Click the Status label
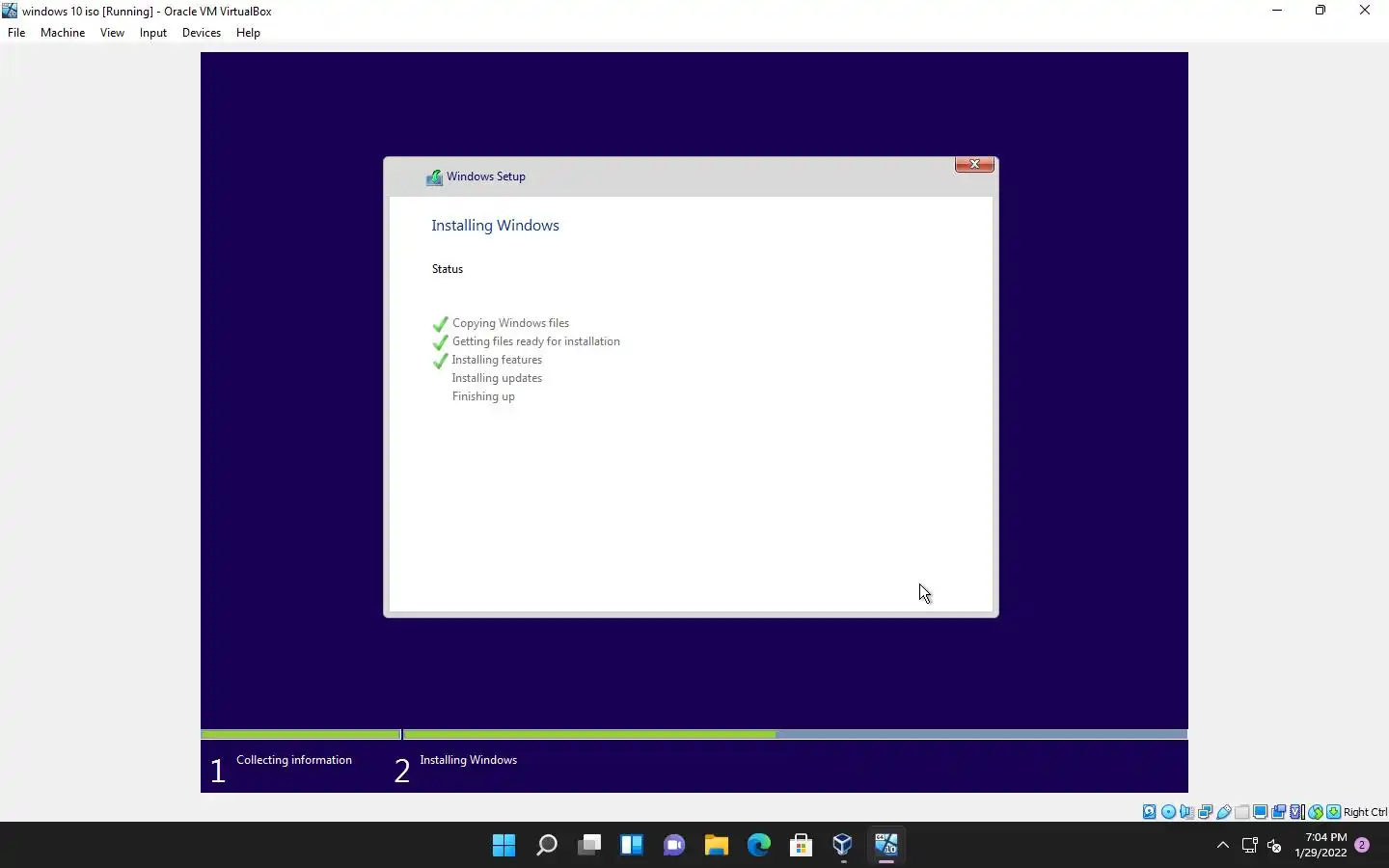 click(448, 269)
